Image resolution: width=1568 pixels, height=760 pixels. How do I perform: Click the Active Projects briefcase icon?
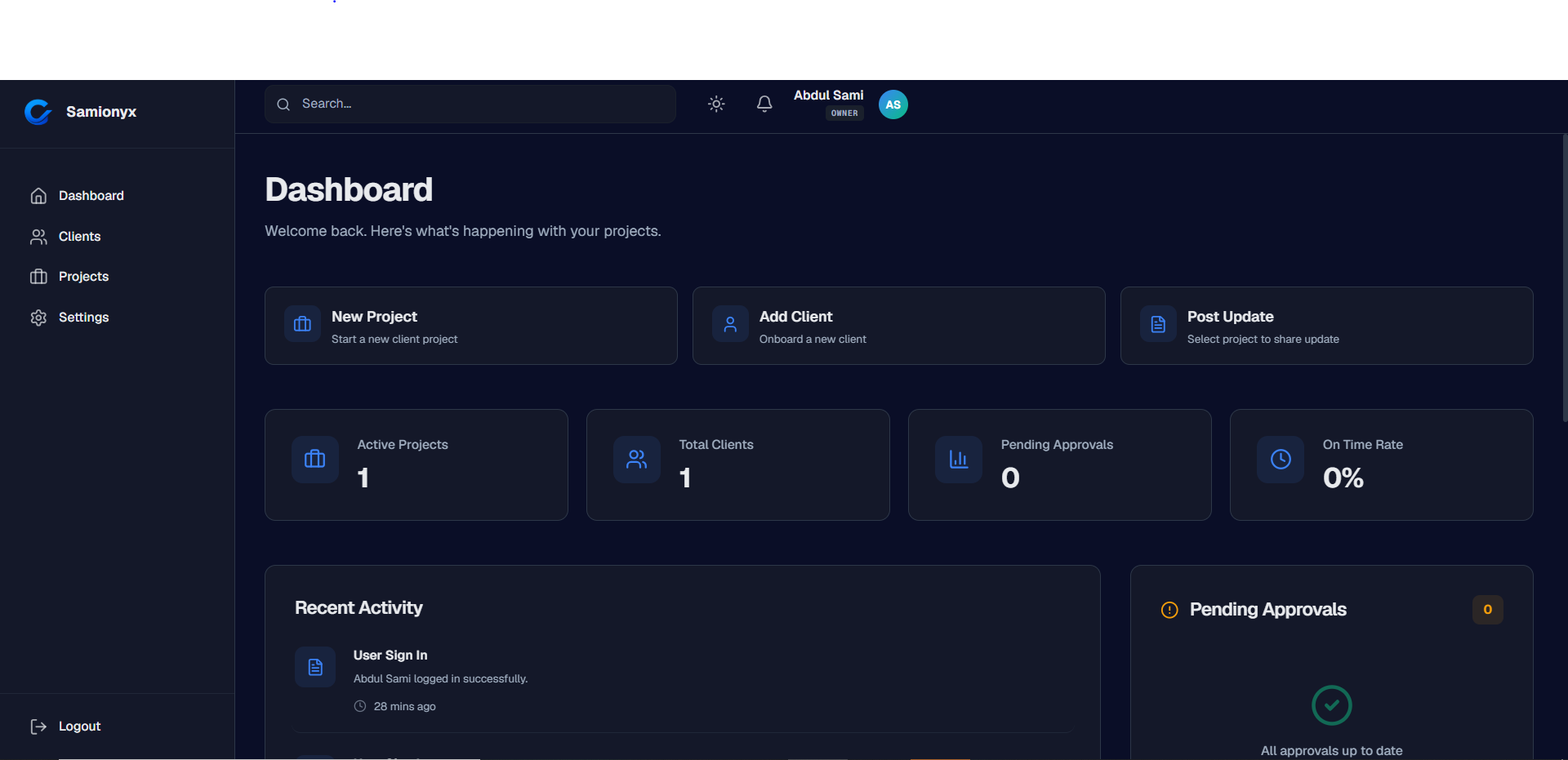coord(315,460)
